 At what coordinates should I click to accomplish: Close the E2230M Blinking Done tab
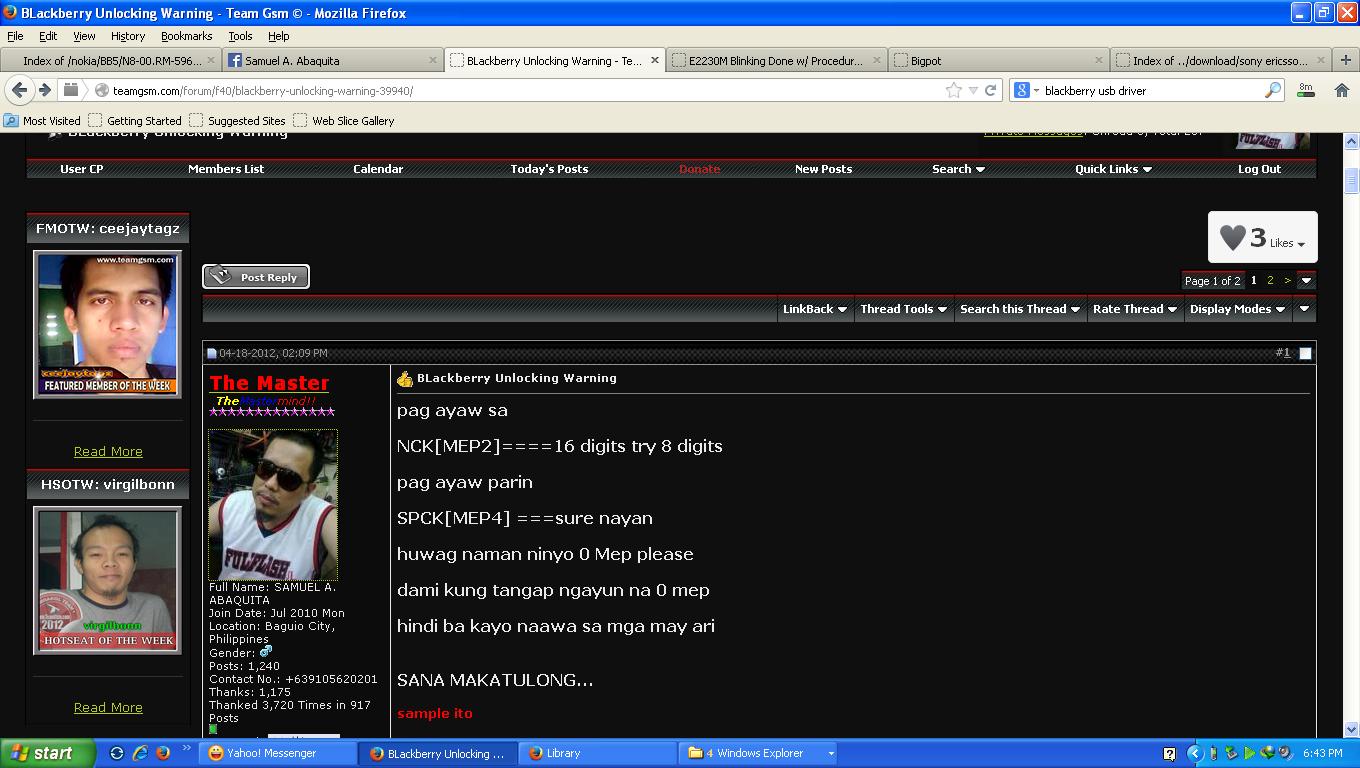877,60
